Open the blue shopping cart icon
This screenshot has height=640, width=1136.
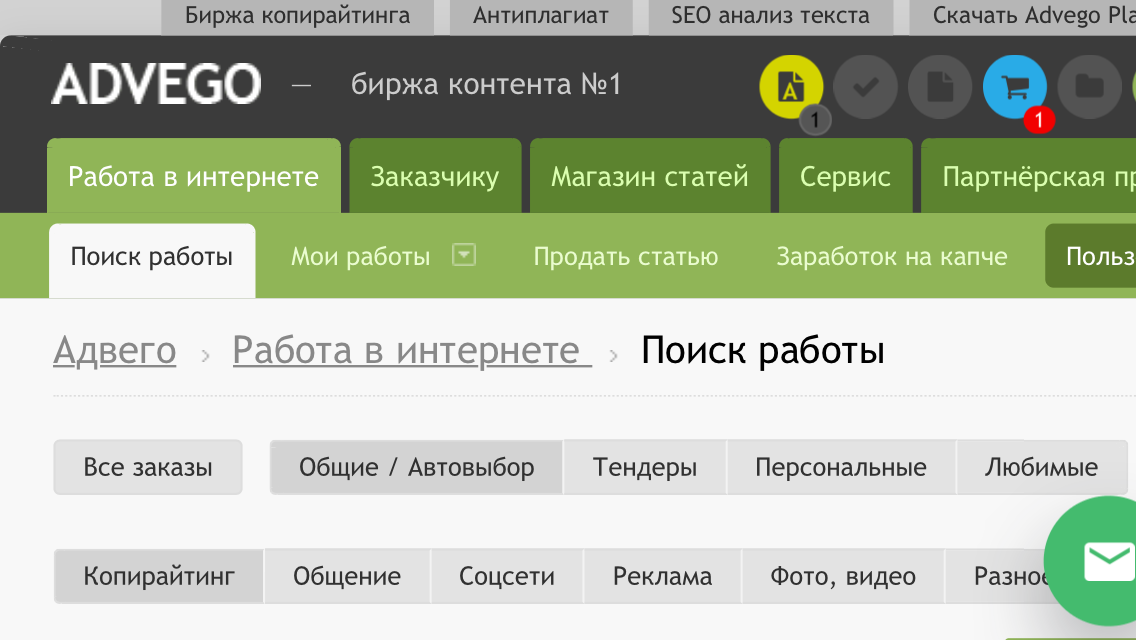click(x=1015, y=87)
